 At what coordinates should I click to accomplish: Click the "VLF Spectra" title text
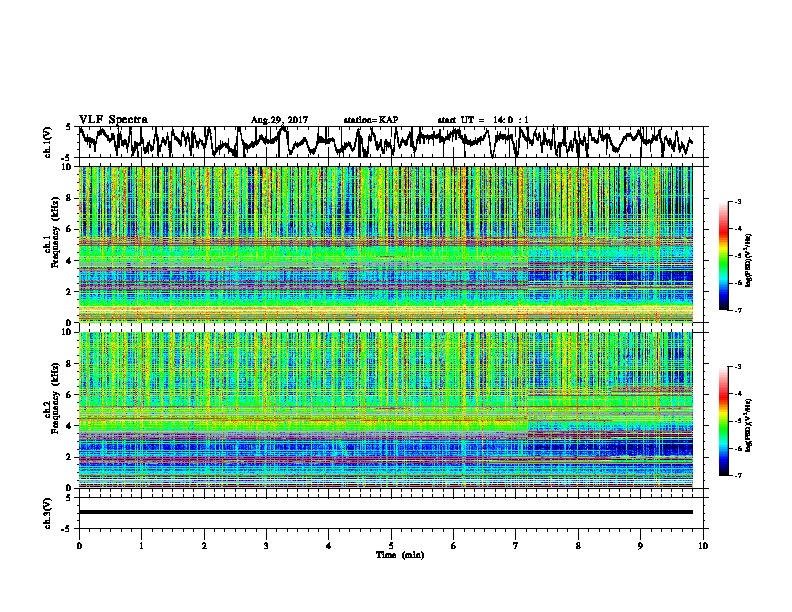click(113, 120)
